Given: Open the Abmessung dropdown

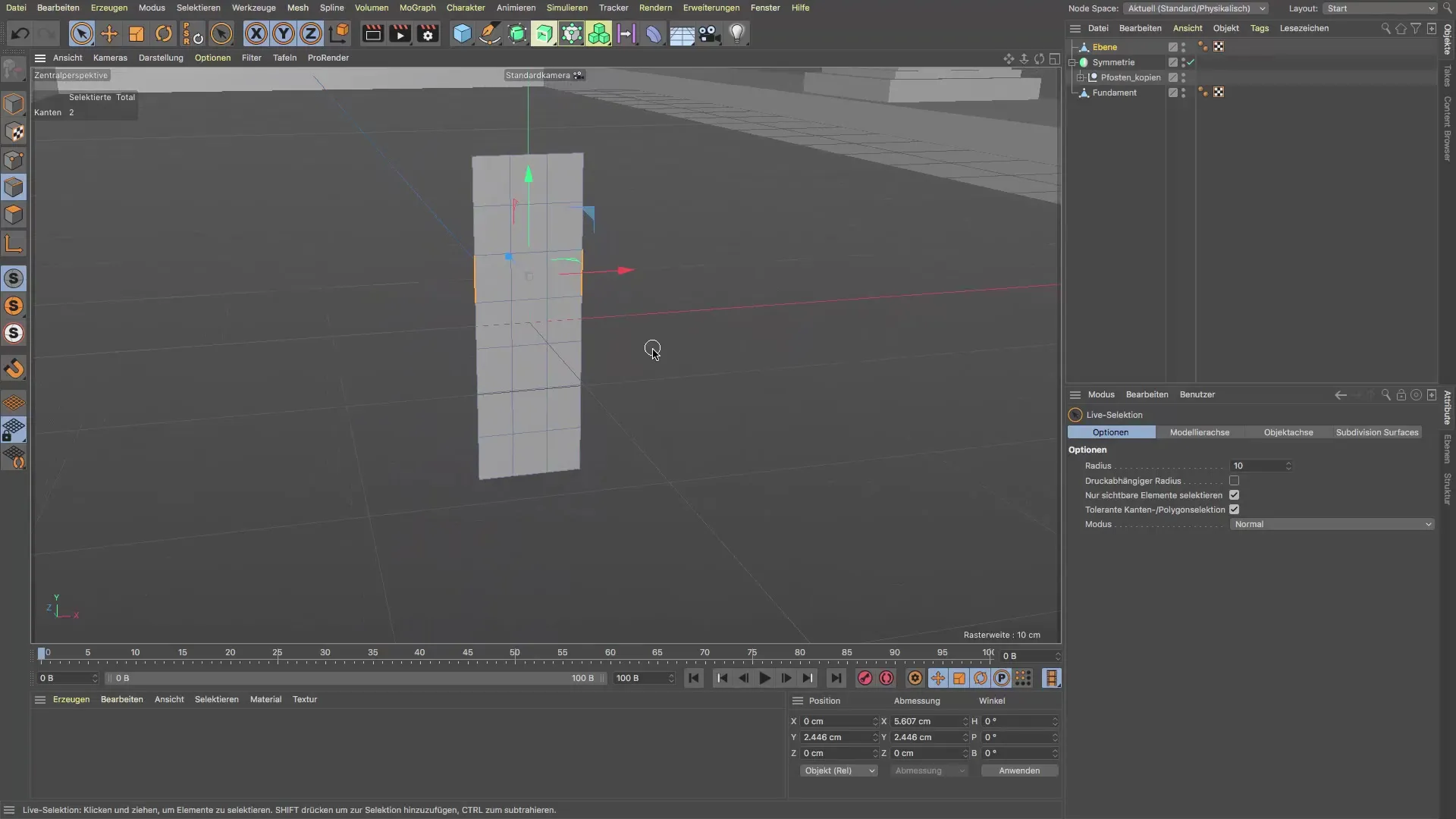Looking at the screenshot, I should pyautogui.click(x=929, y=770).
